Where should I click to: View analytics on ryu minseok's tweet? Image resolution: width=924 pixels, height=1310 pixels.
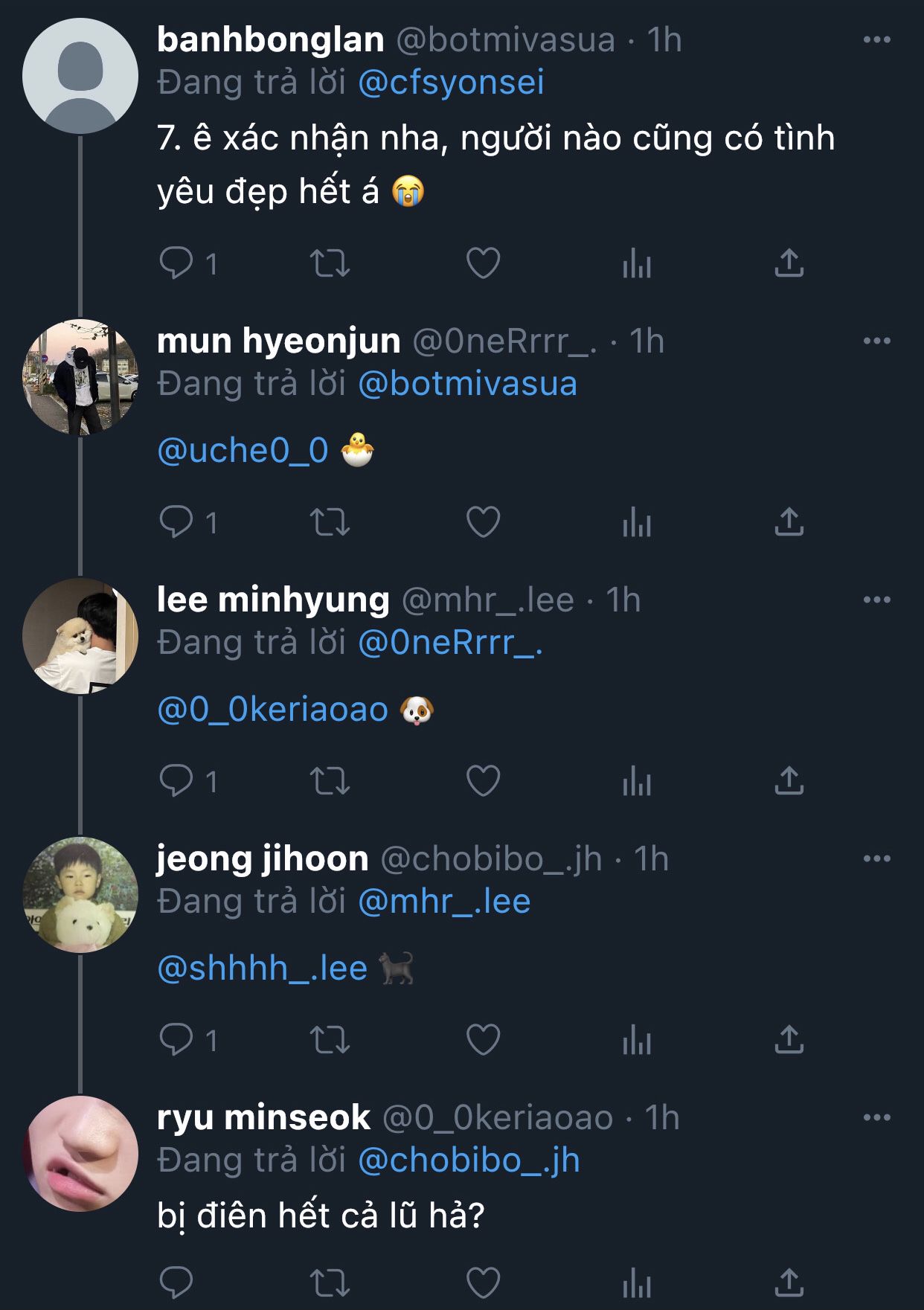tap(637, 1282)
